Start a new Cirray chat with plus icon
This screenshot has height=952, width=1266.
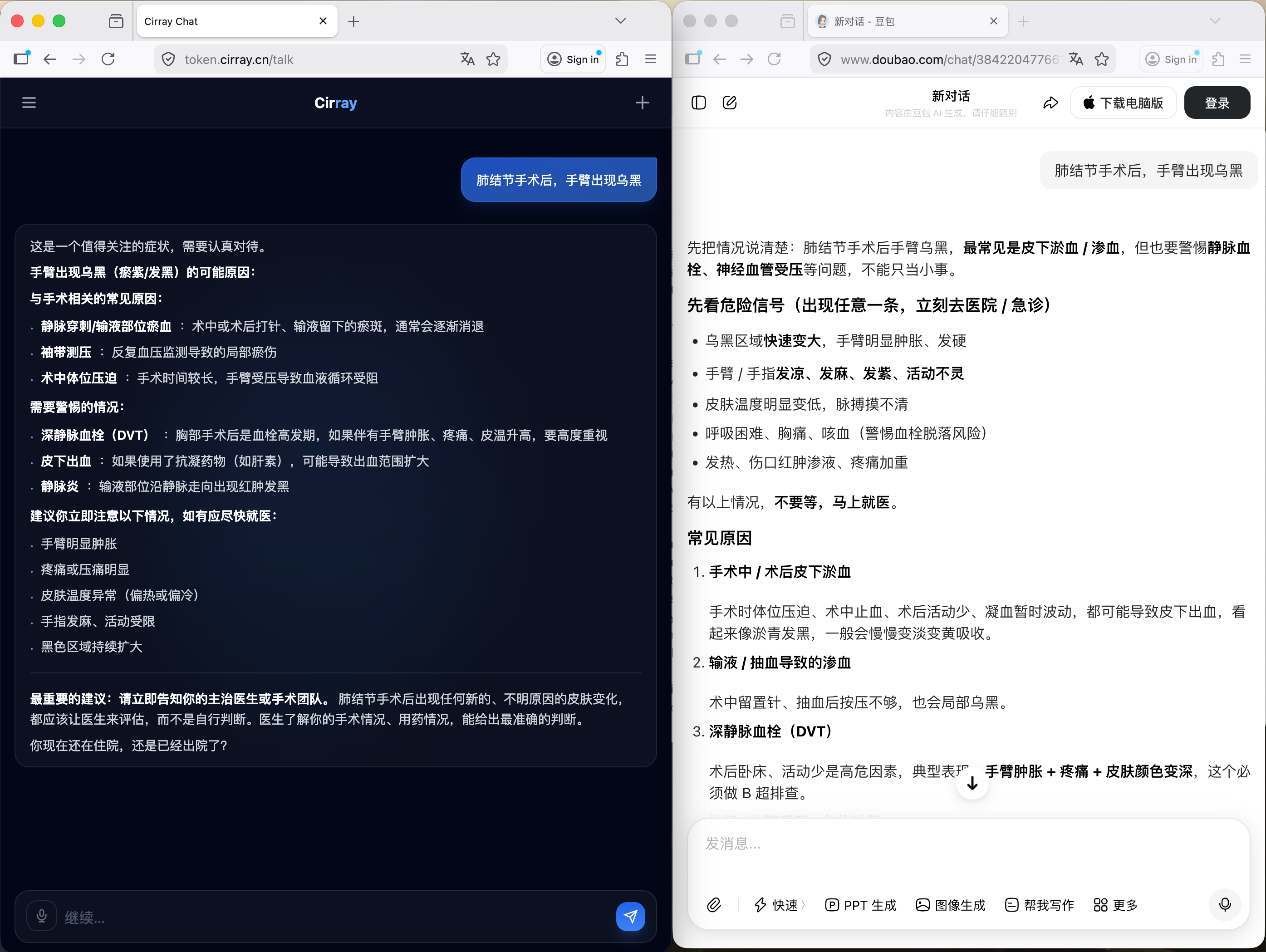pyautogui.click(x=642, y=103)
